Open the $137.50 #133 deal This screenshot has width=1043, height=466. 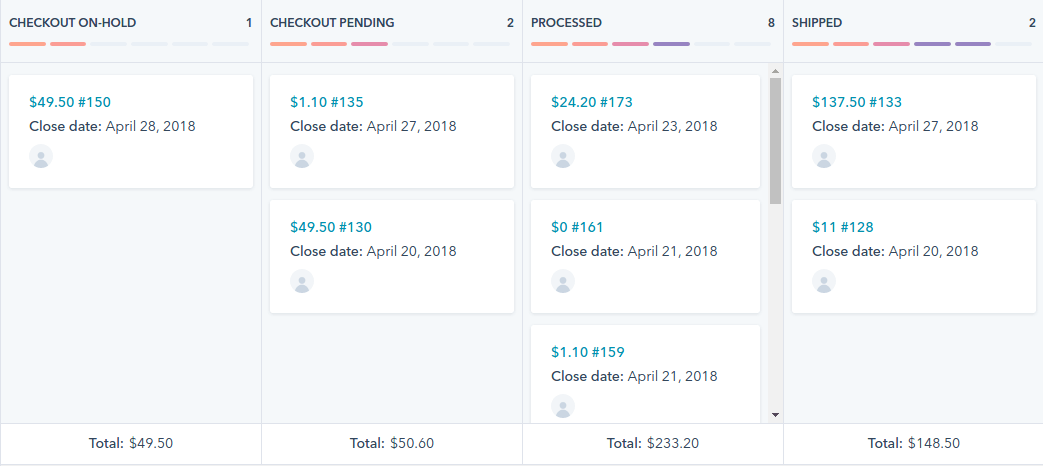tap(857, 102)
